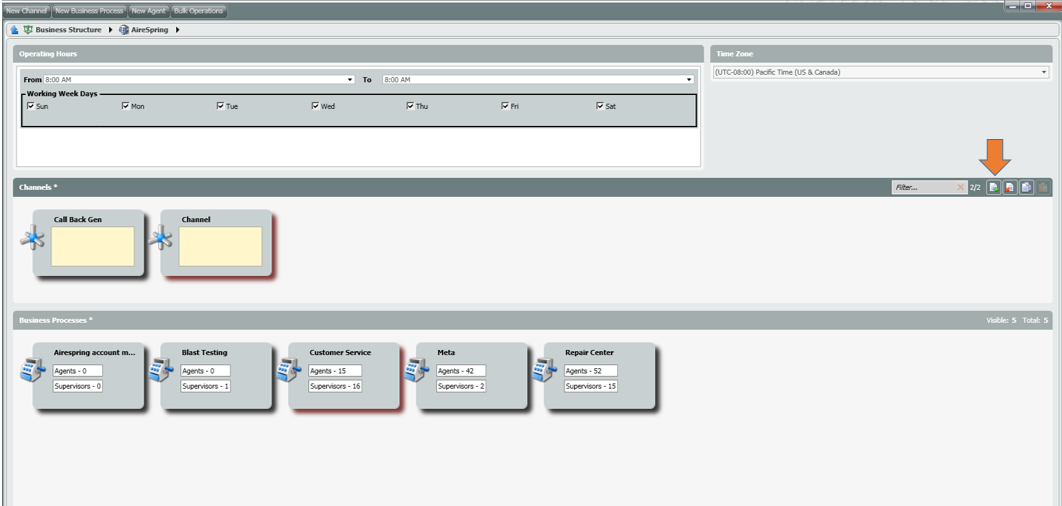Click the Business Structure breadcrumb link

(x=68, y=30)
